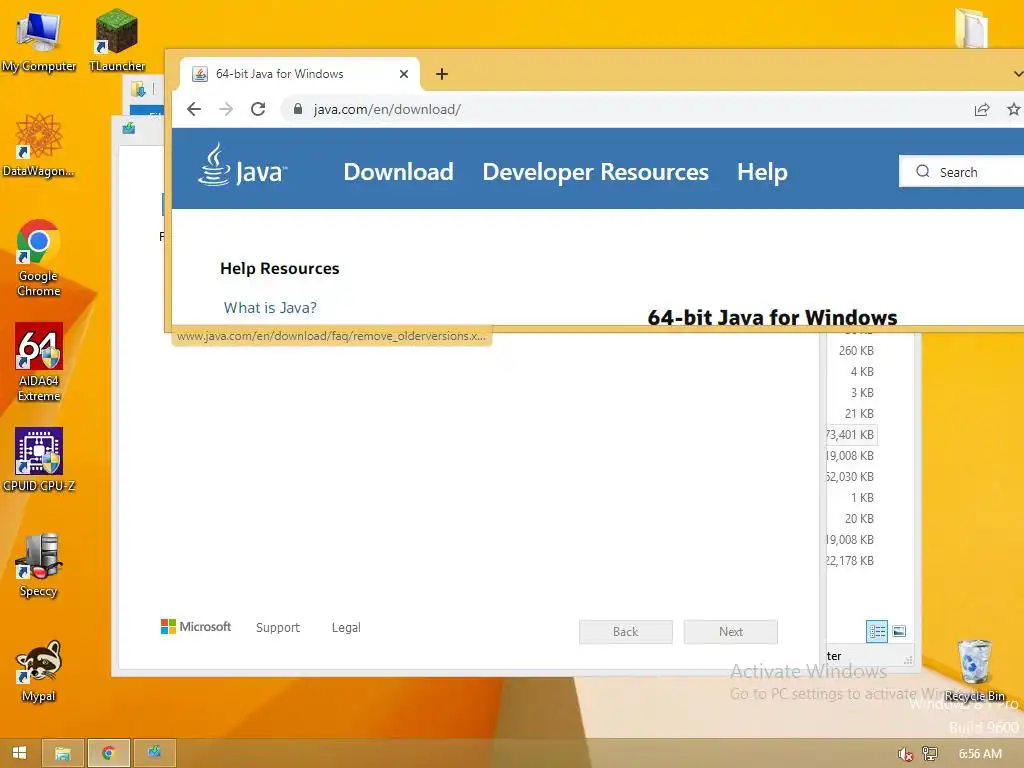This screenshot has height=768, width=1024.
Task: Open the What is Java? link
Action: 270,308
